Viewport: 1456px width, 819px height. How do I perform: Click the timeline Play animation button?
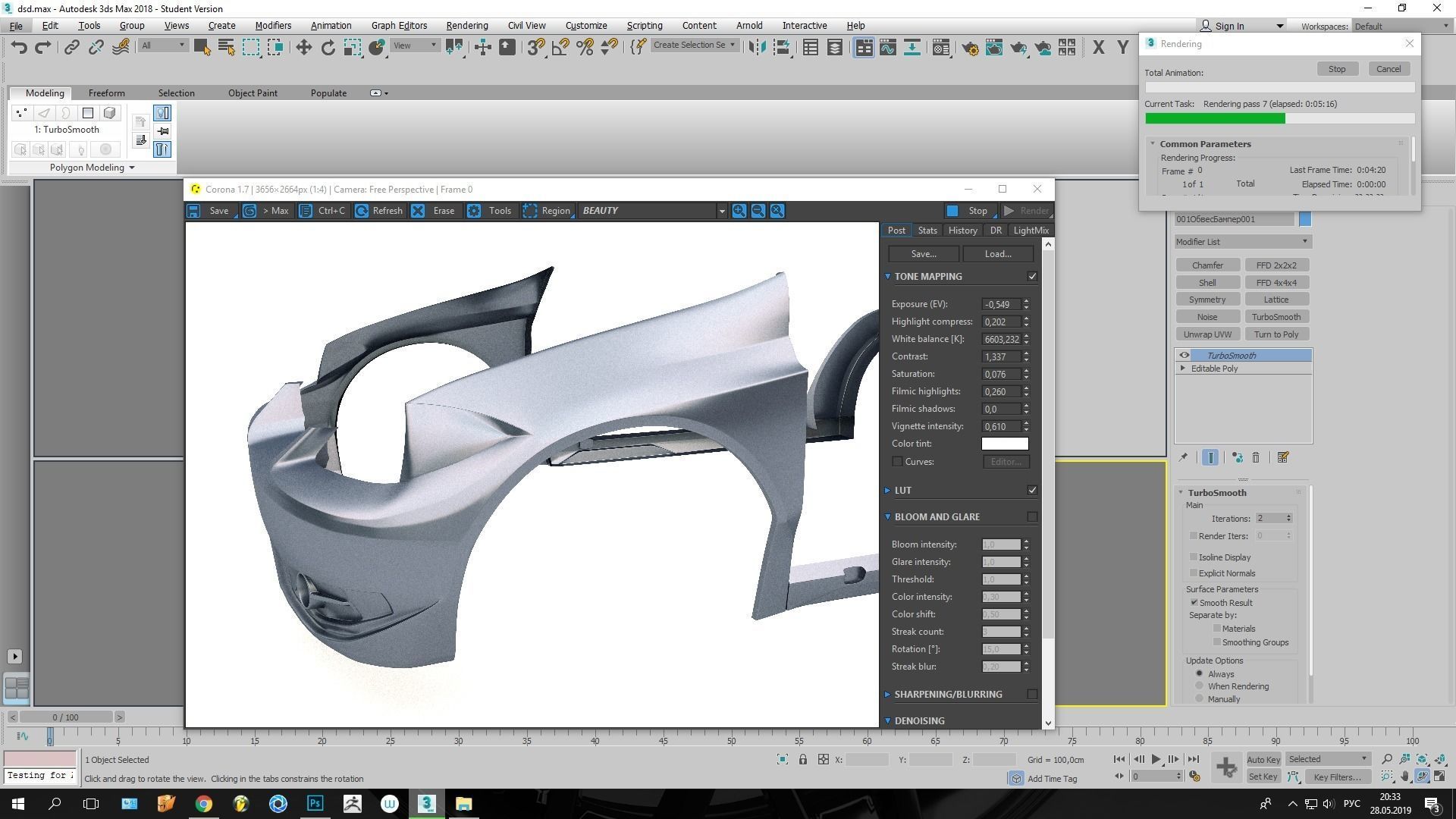point(1156,759)
